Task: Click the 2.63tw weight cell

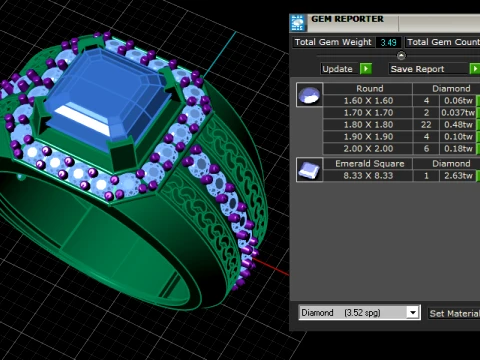Action: pos(458,176)
